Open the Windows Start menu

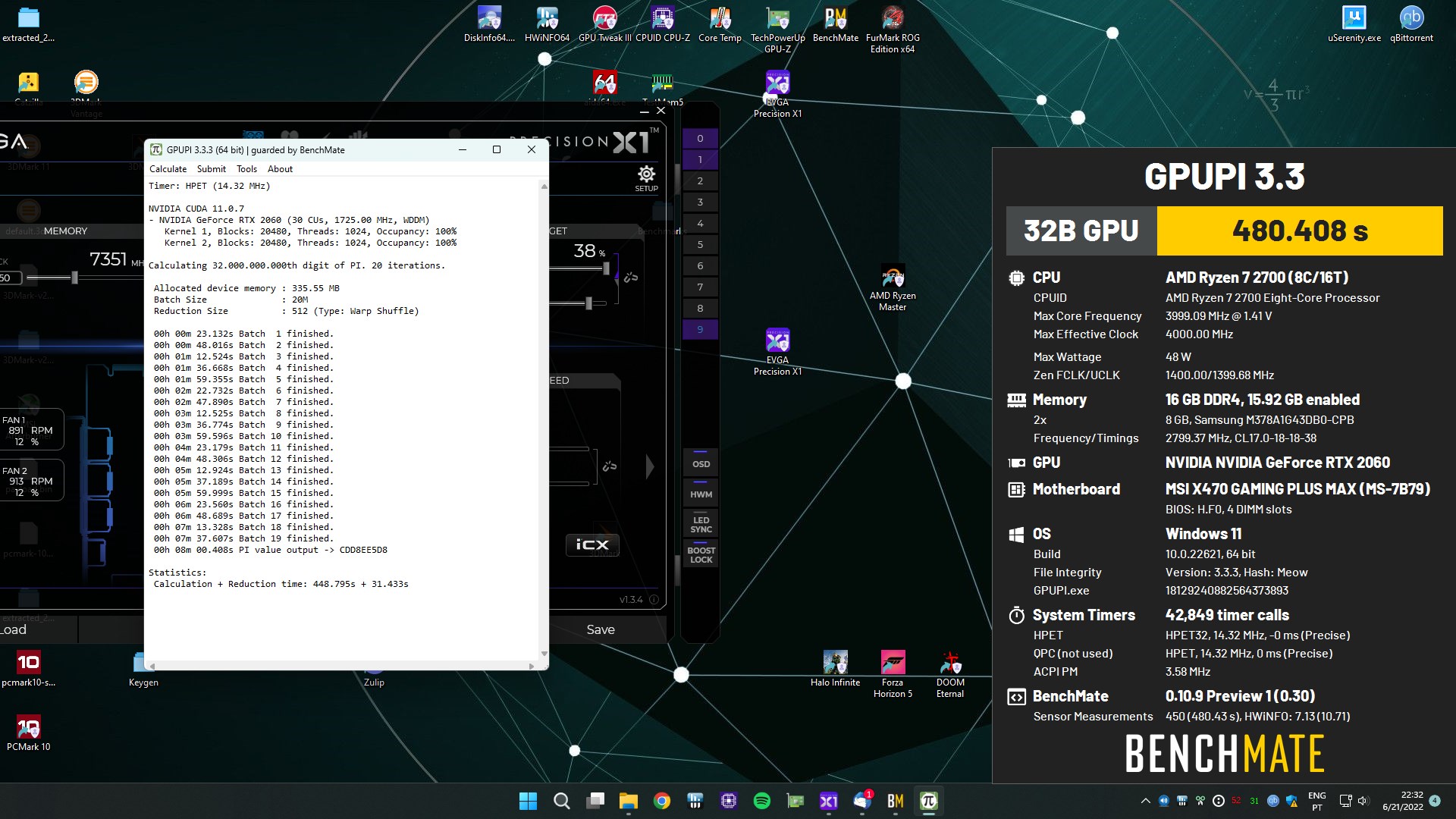point(528,801)
